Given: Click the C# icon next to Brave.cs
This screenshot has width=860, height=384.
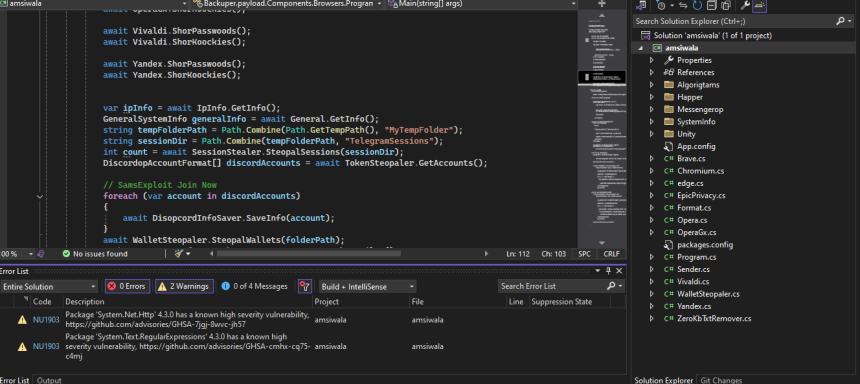Looking at the screenshot, I should [x=669, y=159].
